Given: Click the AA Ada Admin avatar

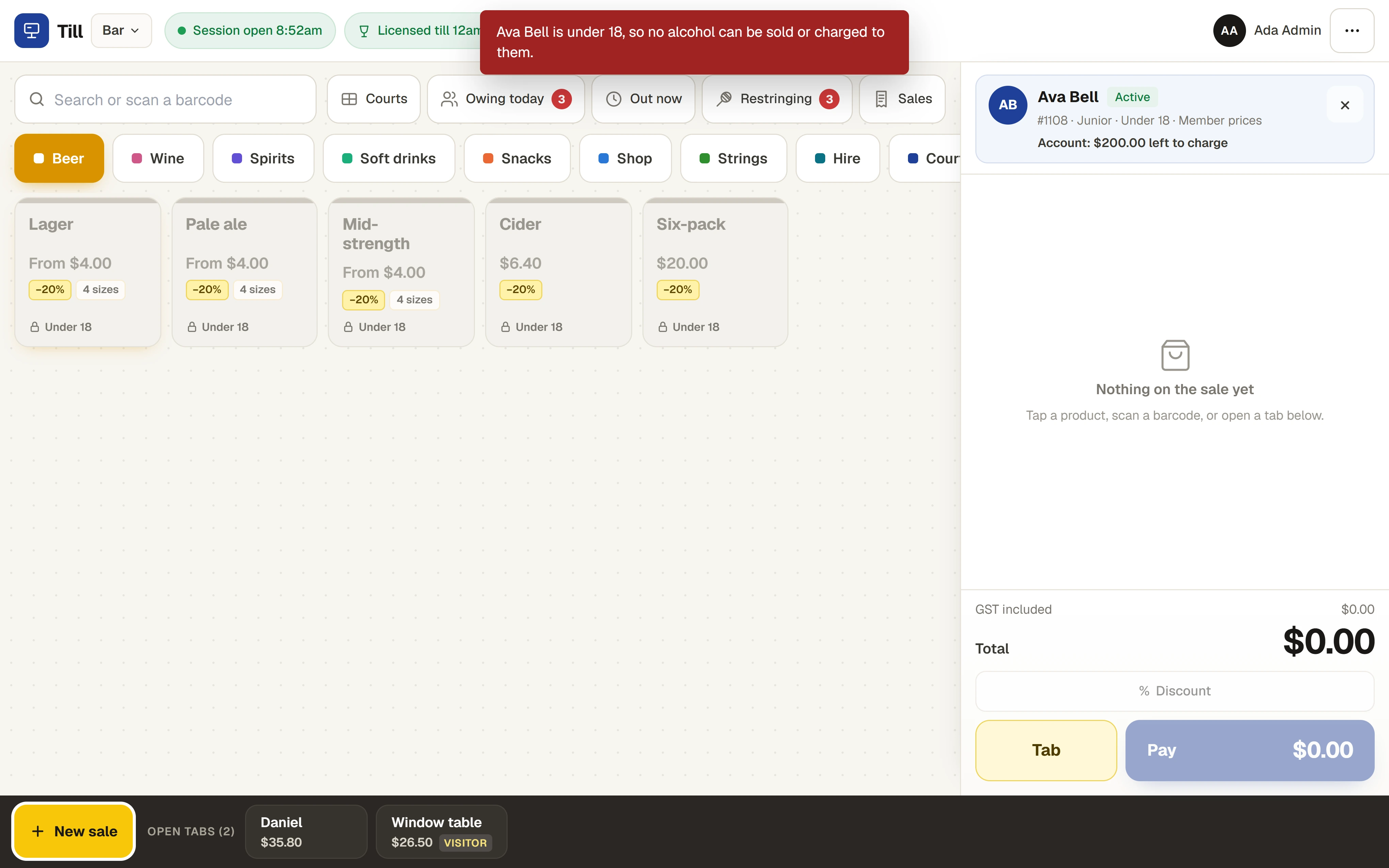Looking at the screenshot, I should (x=1229, y=30).
